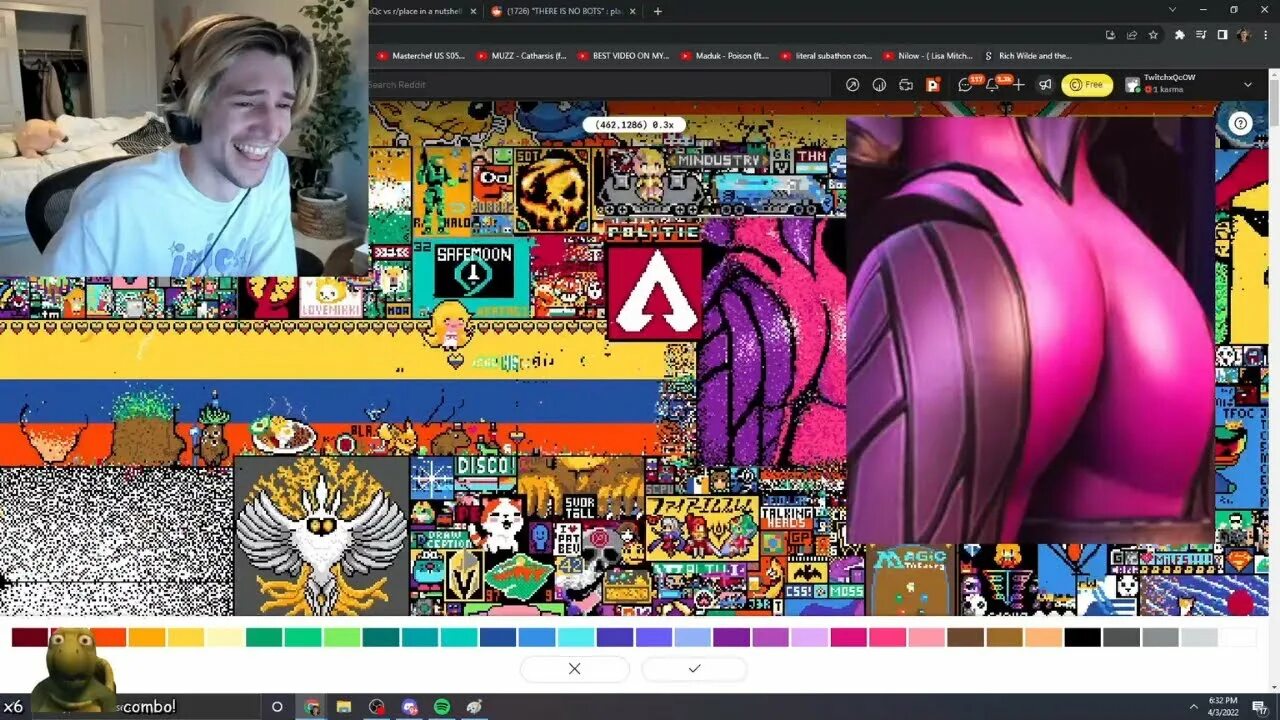
Task: Select the dark gray color swatch
Action: [x=1121, y=637]
